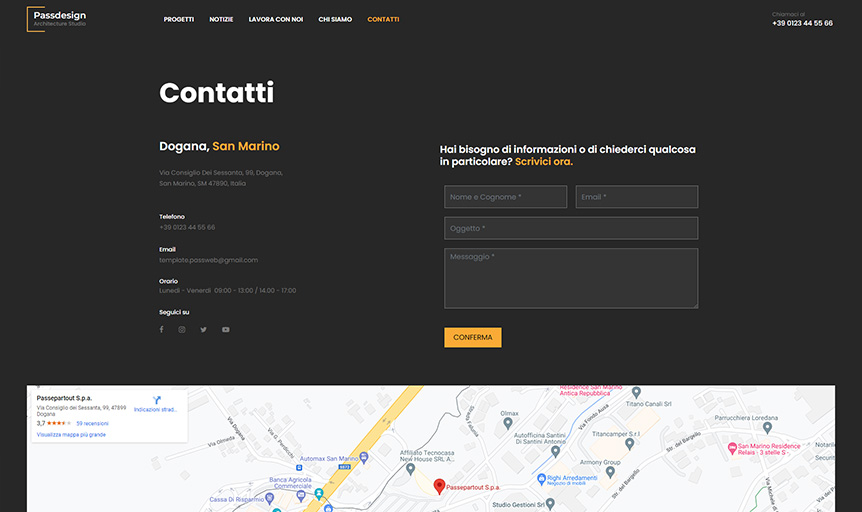Click the directions arrow icon on map card
This screenshot has height=512, width=862.
(156, 400)
